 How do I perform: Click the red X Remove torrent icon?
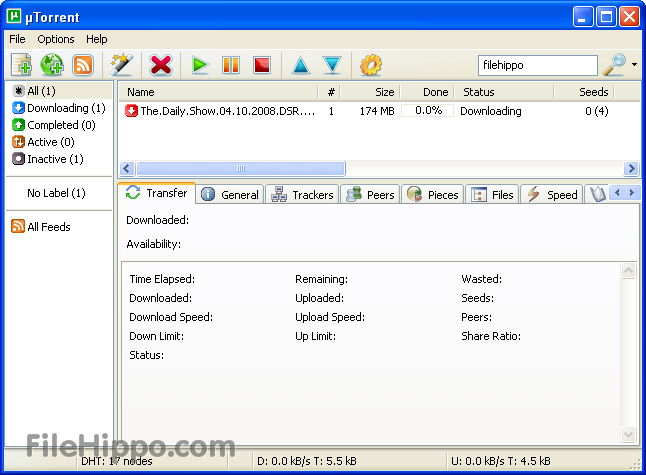[161, 65]
